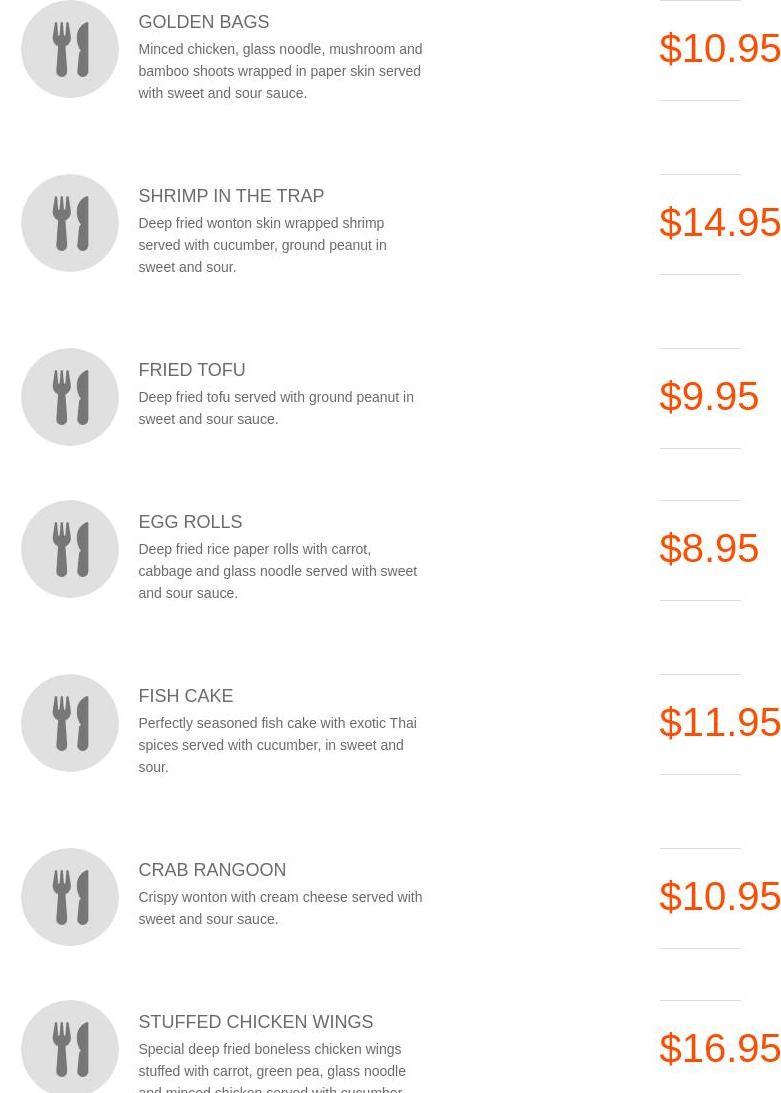Image resolution: width=781 pixels, height=1093 pixels.
Task: Open the Crab Rangoon title
Action: point(212,870)
